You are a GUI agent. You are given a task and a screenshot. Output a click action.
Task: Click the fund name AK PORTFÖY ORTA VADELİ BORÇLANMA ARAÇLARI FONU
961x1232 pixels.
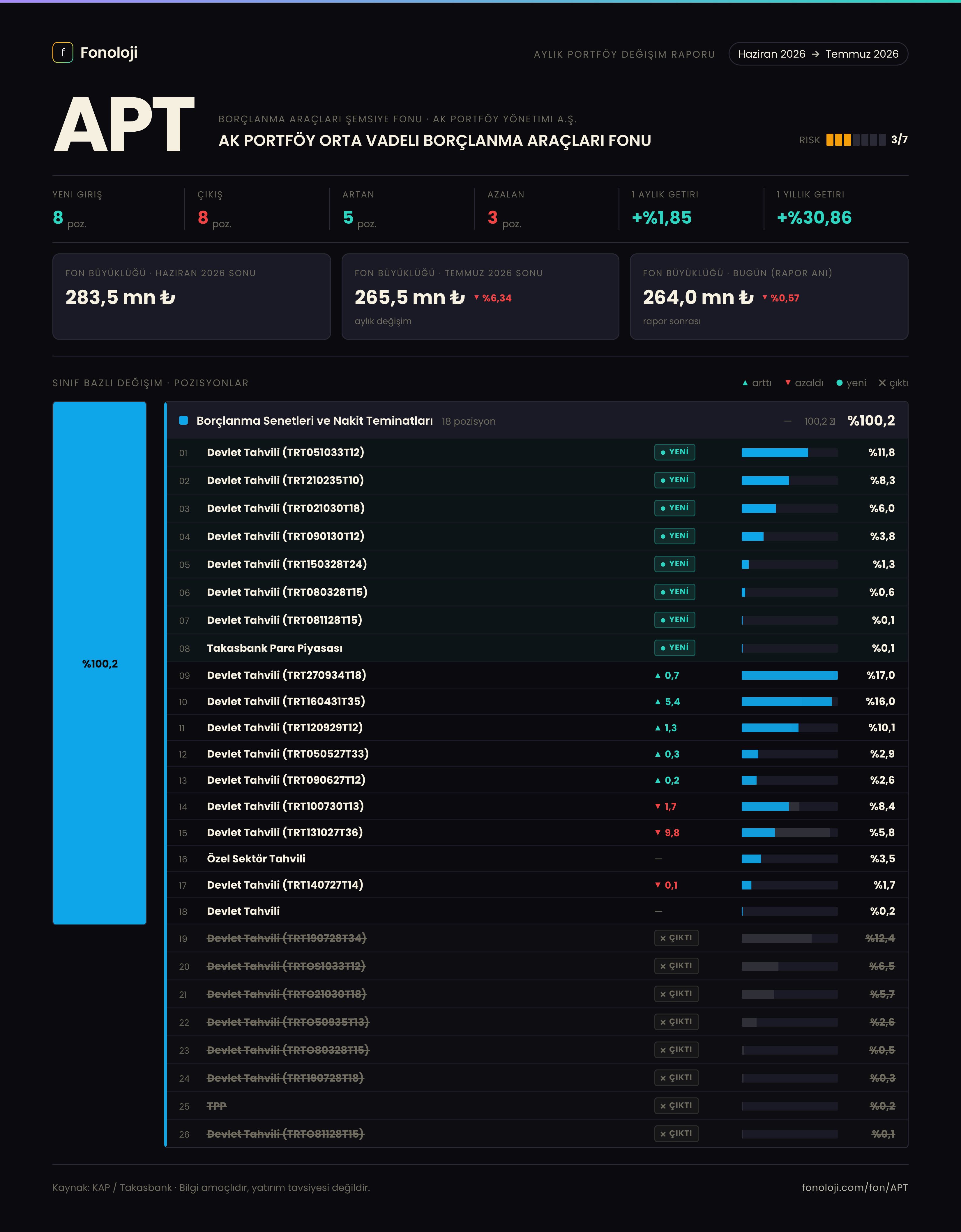pyautogui.click(x=435, y=140)
